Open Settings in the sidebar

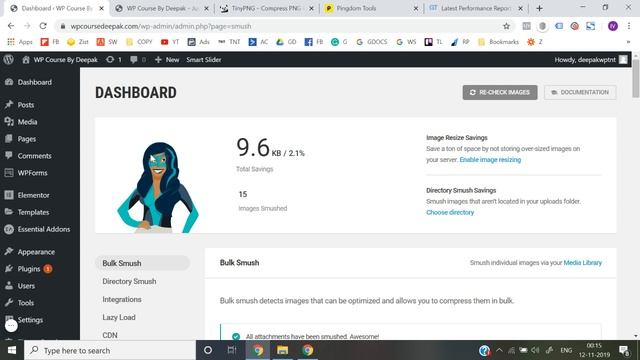tap(30, 320)
